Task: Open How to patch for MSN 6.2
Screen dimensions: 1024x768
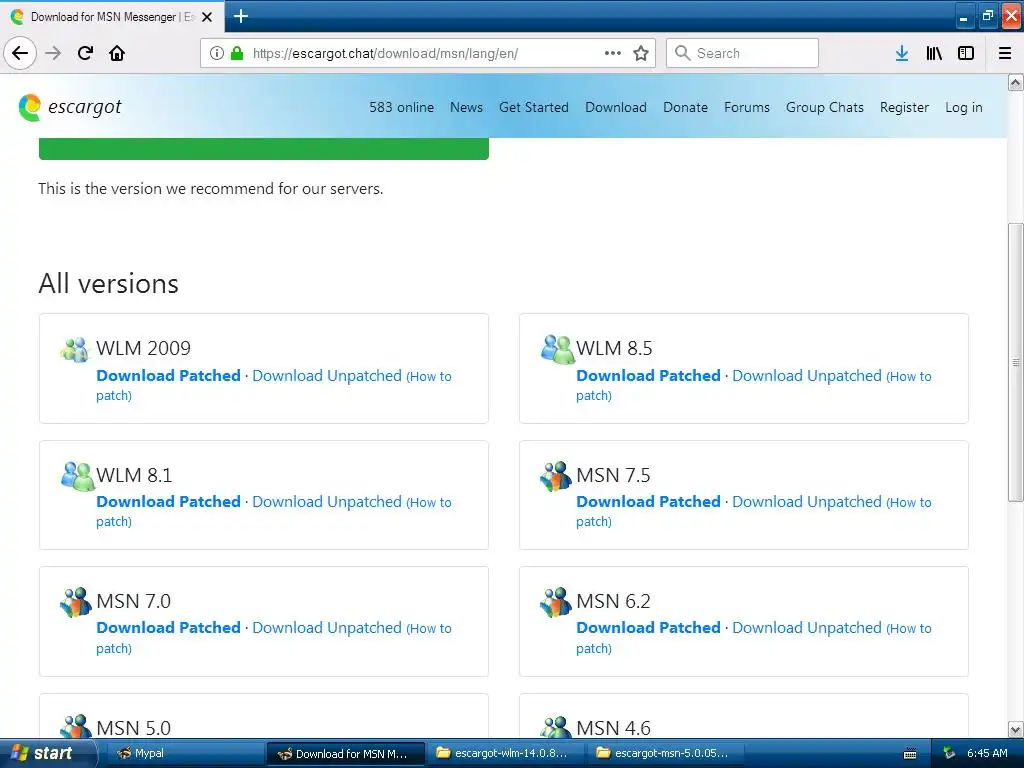Action: pos(754,638)
